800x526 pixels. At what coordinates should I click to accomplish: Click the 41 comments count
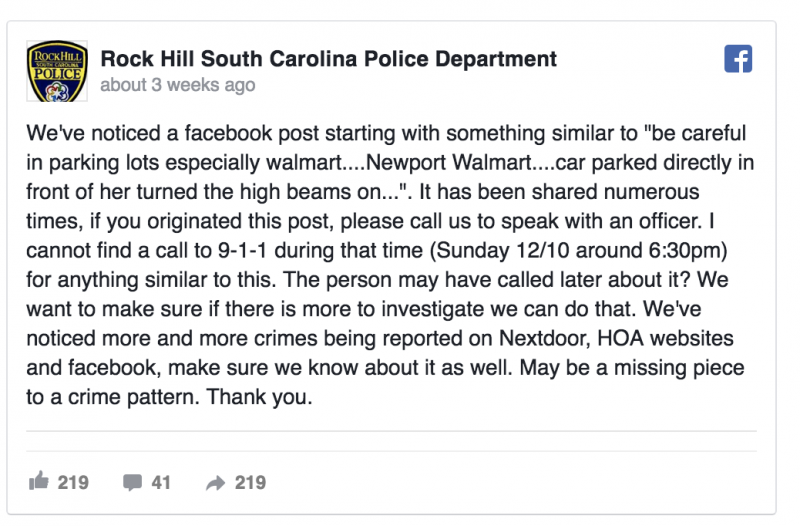point(161,482)
